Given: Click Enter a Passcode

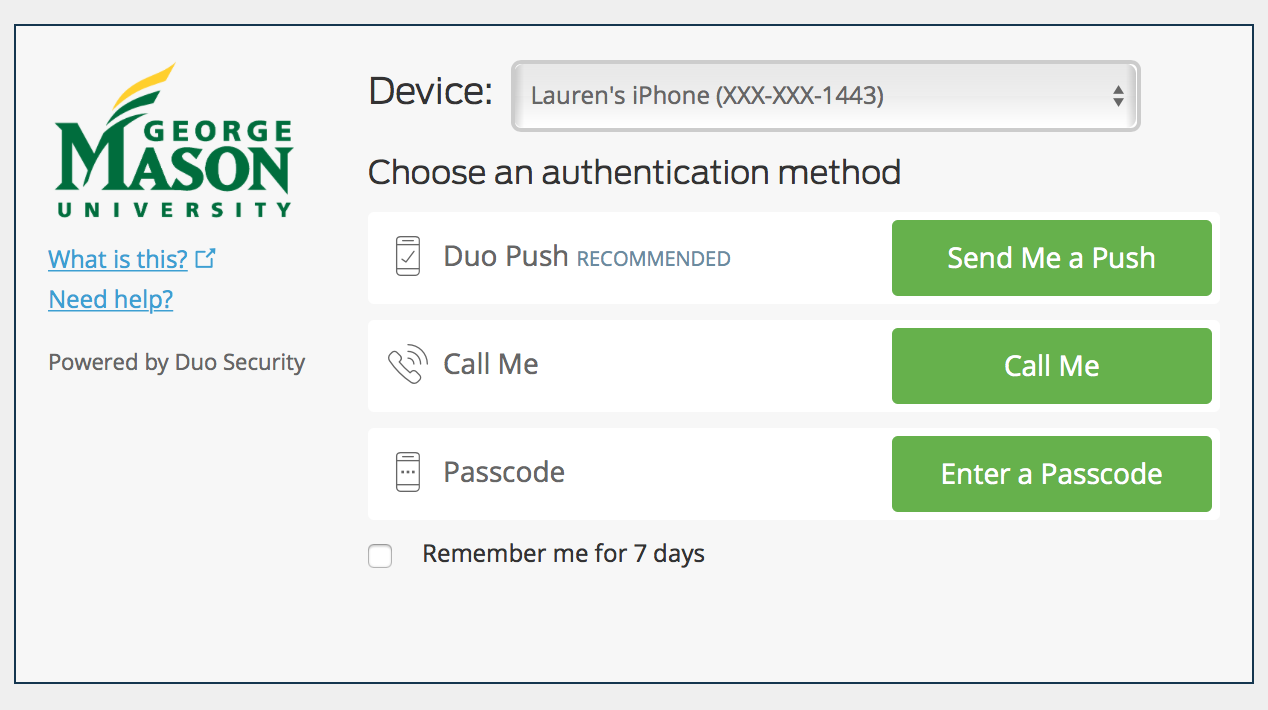Looking at the screenshot, I should coord(1051,473).
